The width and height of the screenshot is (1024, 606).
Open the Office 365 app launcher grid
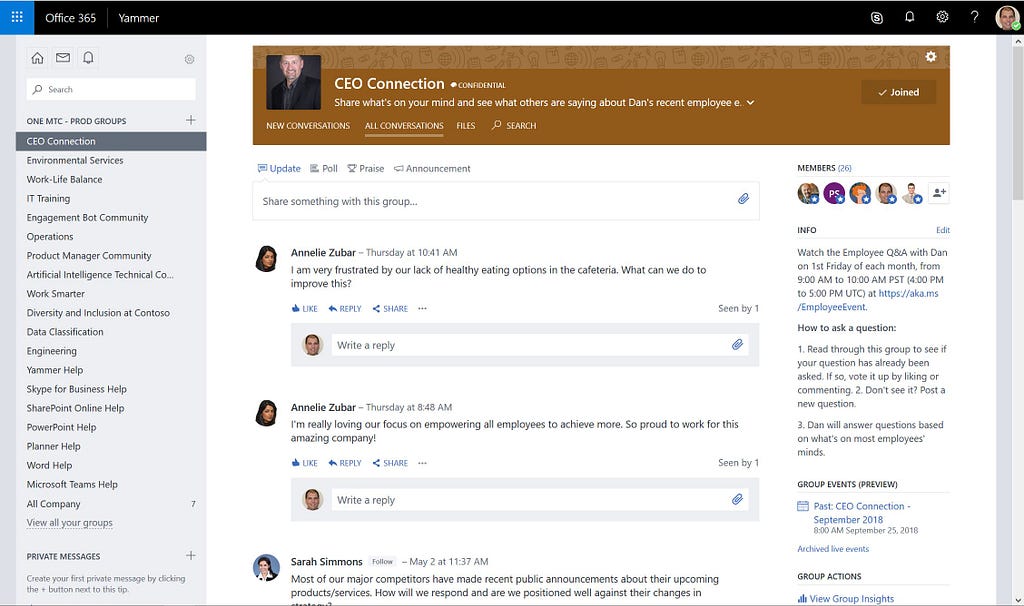[x=17, y=17]
